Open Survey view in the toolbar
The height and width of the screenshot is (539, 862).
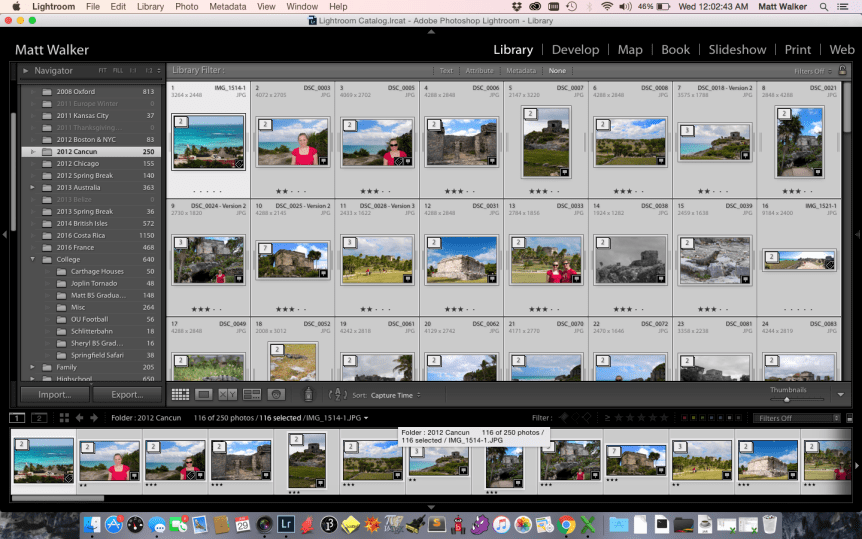[x=252, y=394]
